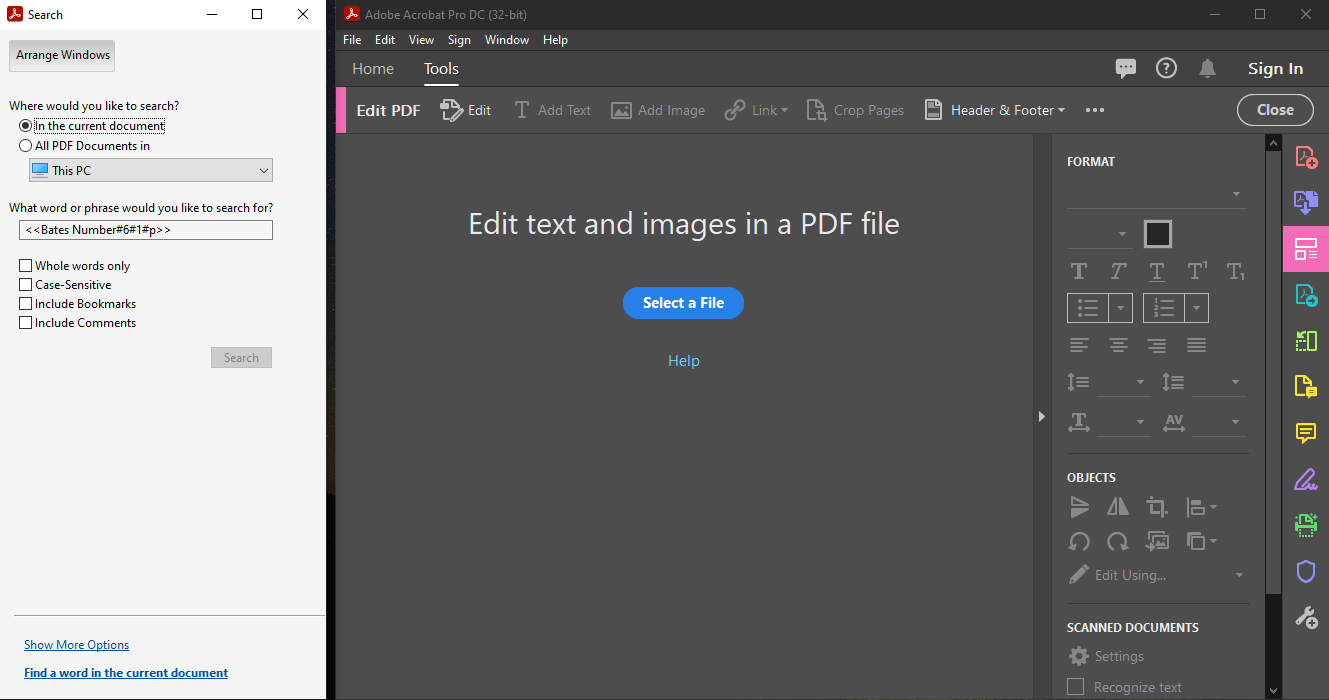Viewport: 1329px width, 700px height.
Task: Close the Edit PDF toolbar
Action: [x=1275, y=110]
